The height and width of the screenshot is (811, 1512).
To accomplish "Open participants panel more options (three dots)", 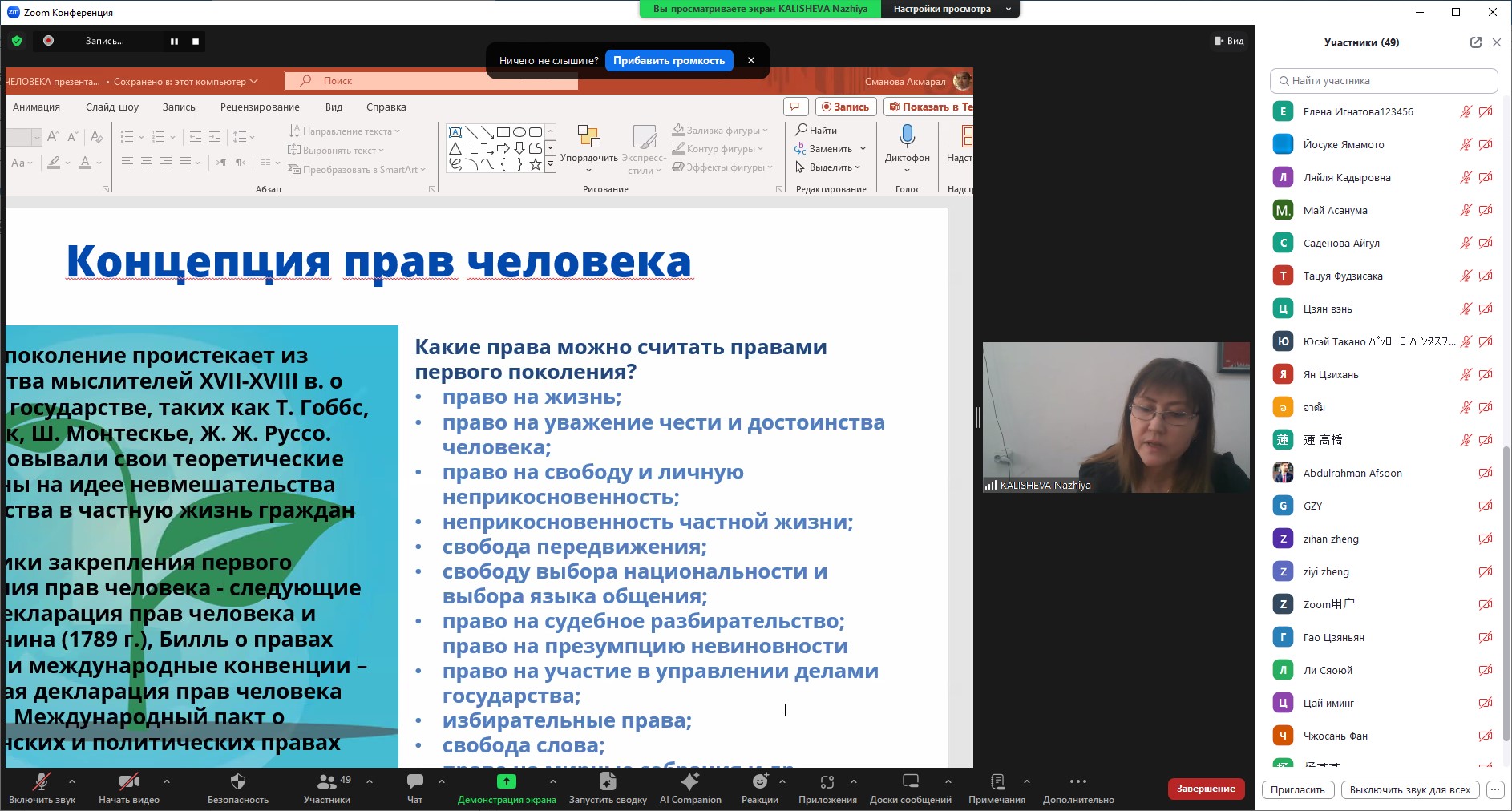I will point(1495,789).
